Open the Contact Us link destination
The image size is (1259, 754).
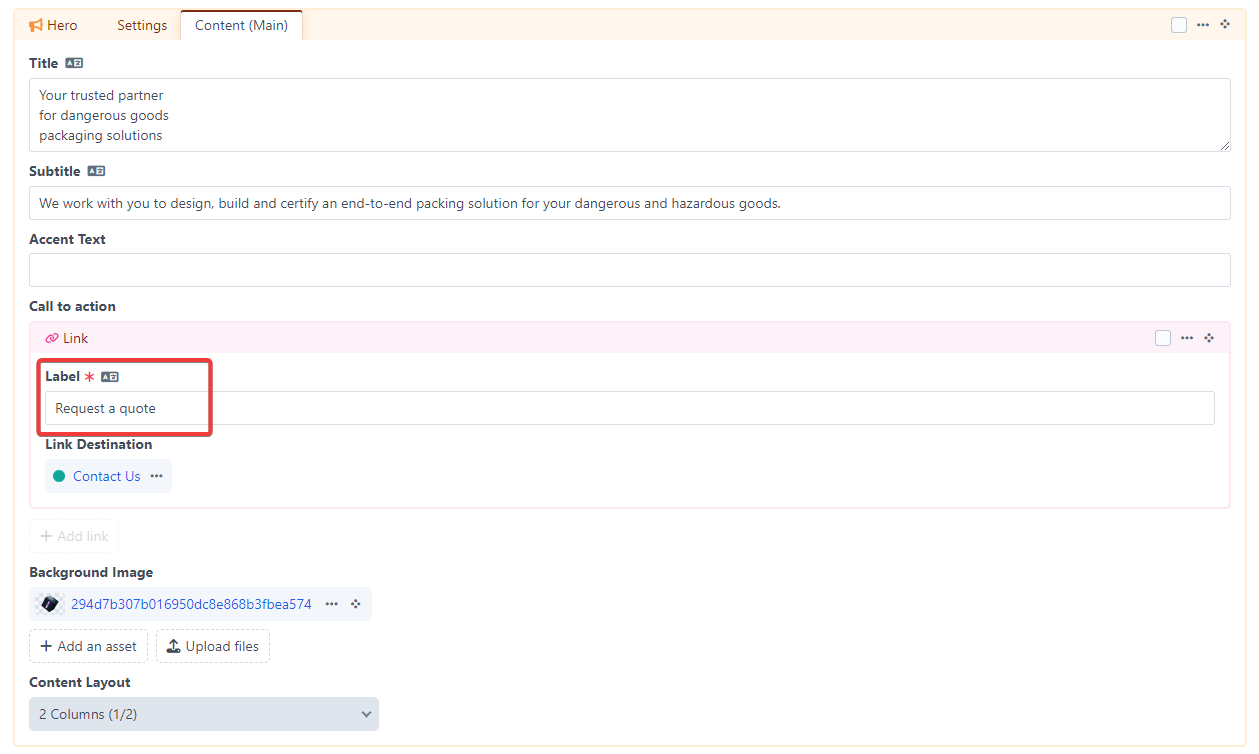pos(106,476)
